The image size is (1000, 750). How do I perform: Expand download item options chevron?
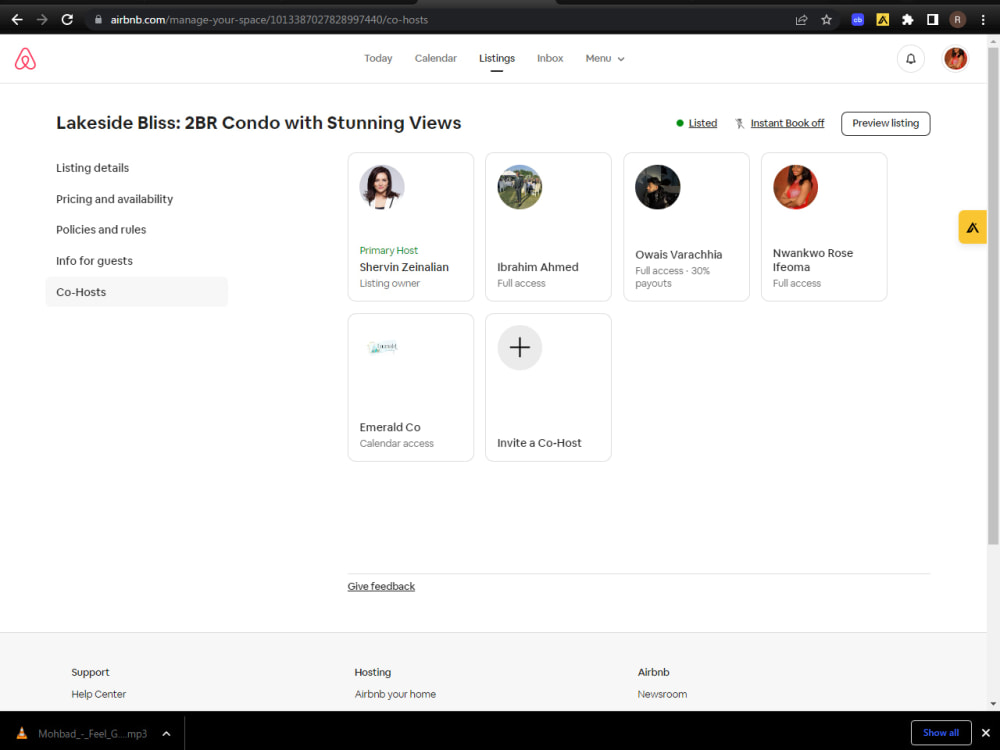pos(166,733)
